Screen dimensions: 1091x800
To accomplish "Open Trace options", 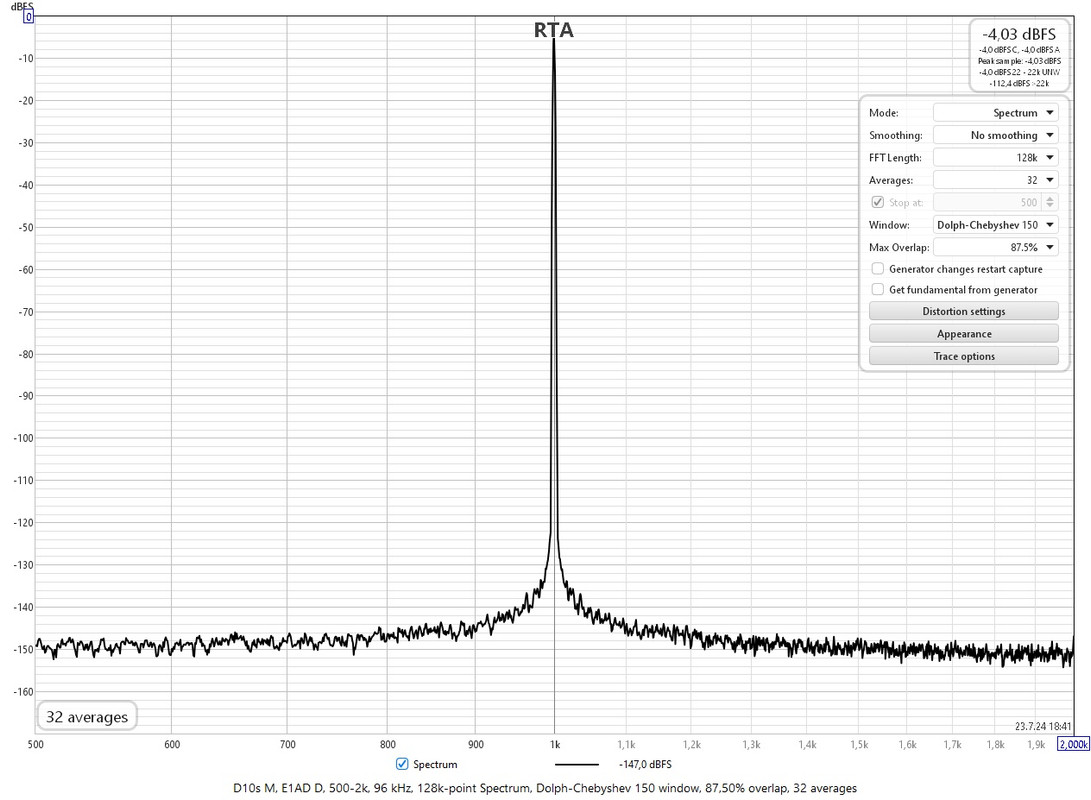I will pos(964,356).
